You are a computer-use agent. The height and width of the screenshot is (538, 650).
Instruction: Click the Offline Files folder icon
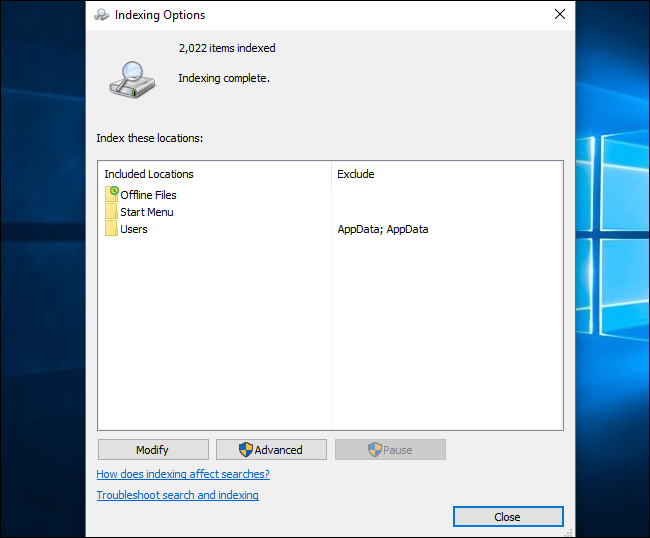pyautogui.click(x=112, y=194)
